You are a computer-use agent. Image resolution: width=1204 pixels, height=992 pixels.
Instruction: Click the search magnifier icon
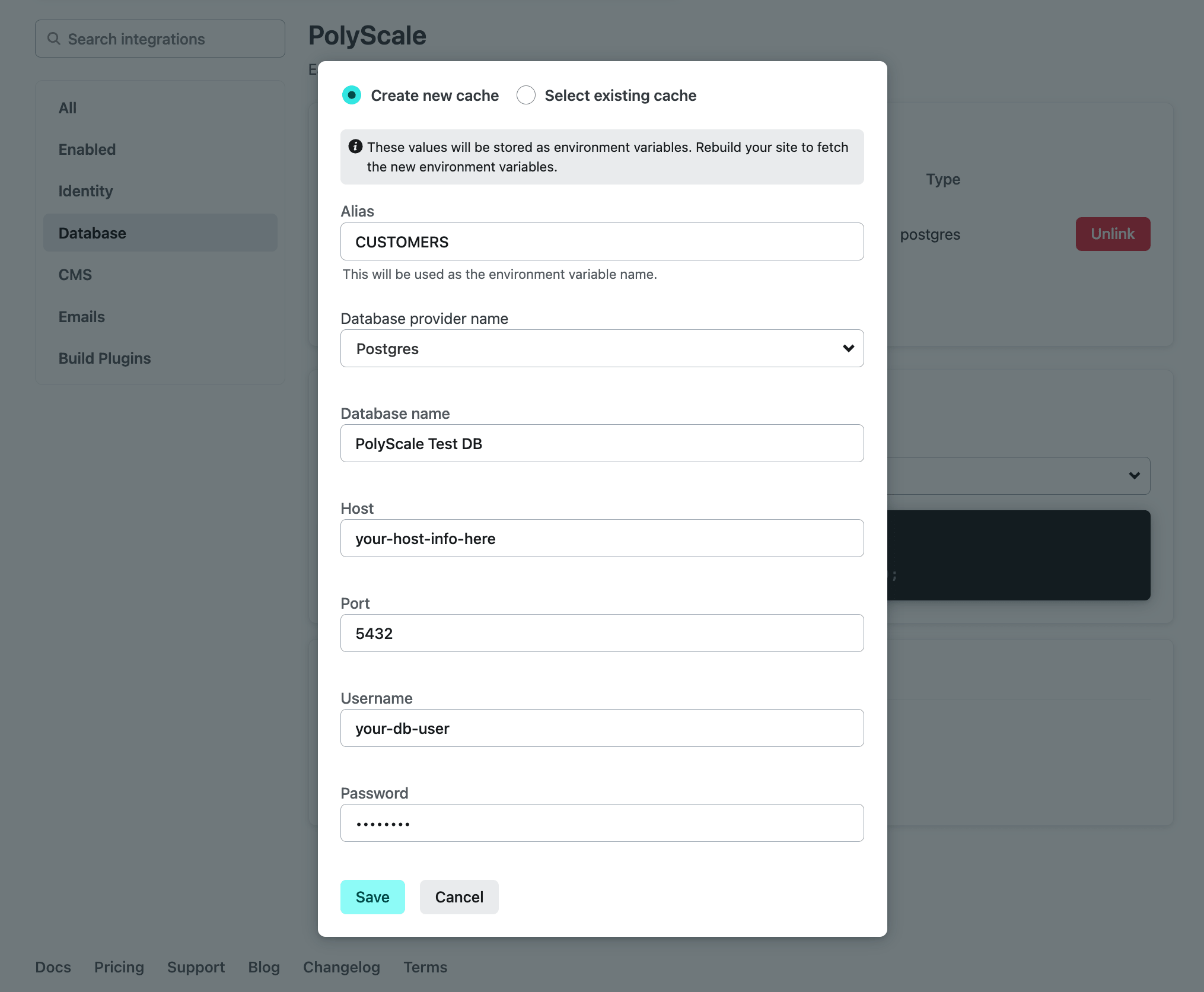(x=54, y=39)
